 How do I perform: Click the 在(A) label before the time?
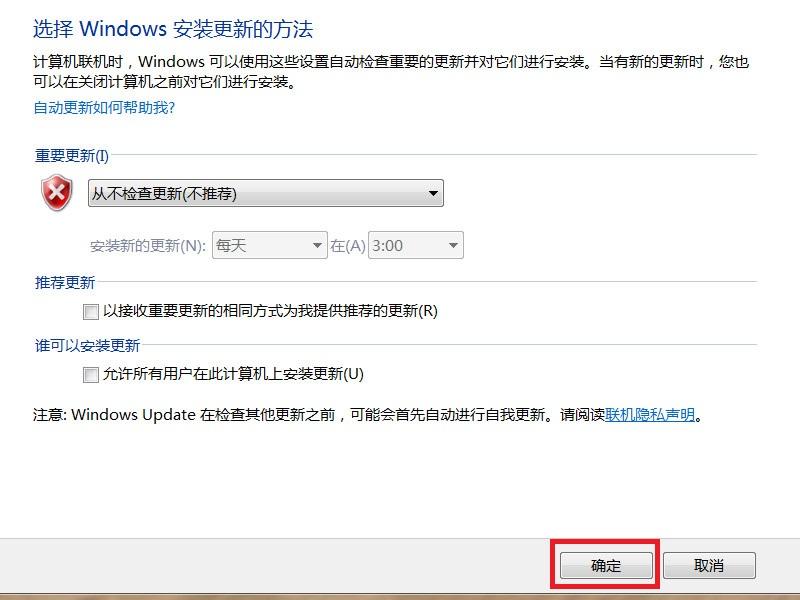point(348,246)
